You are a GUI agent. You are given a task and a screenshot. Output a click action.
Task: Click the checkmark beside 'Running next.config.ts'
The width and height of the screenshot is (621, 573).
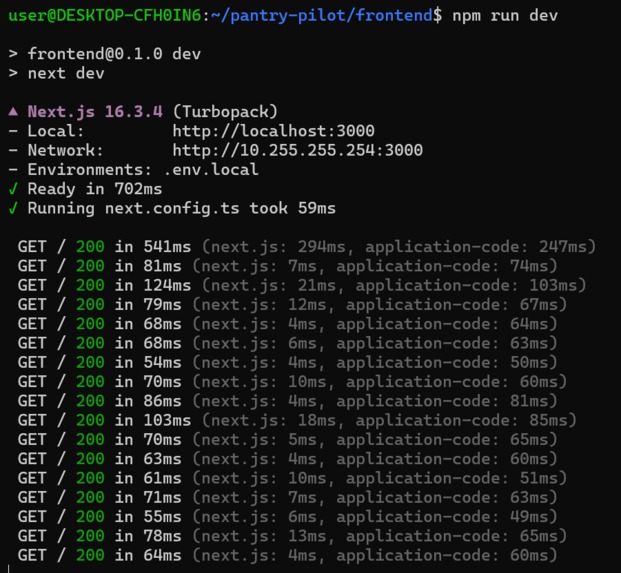tap(13, 208)
